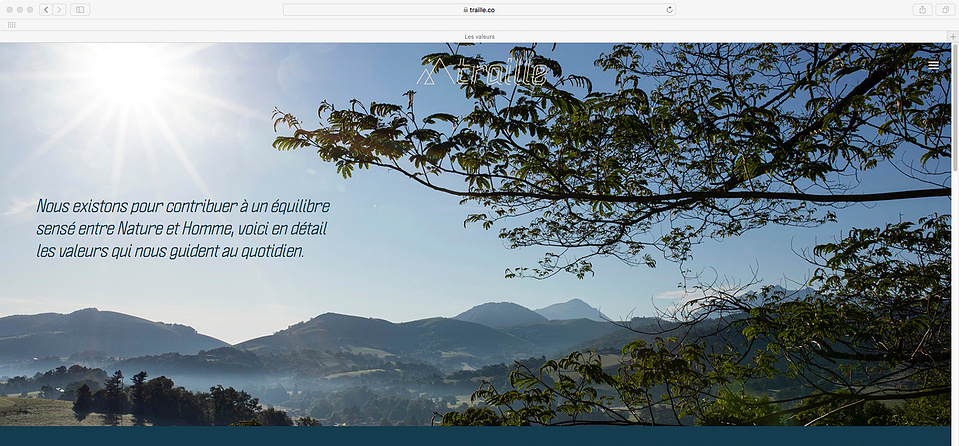Select the Les valeurs tab

point(480,37)
